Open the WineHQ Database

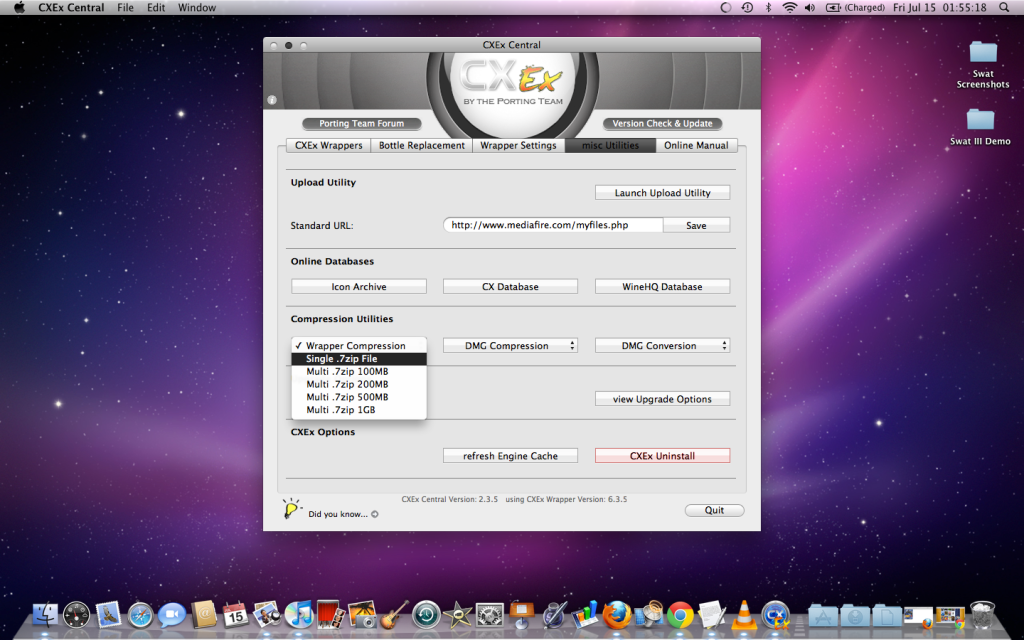coord(662,287)
